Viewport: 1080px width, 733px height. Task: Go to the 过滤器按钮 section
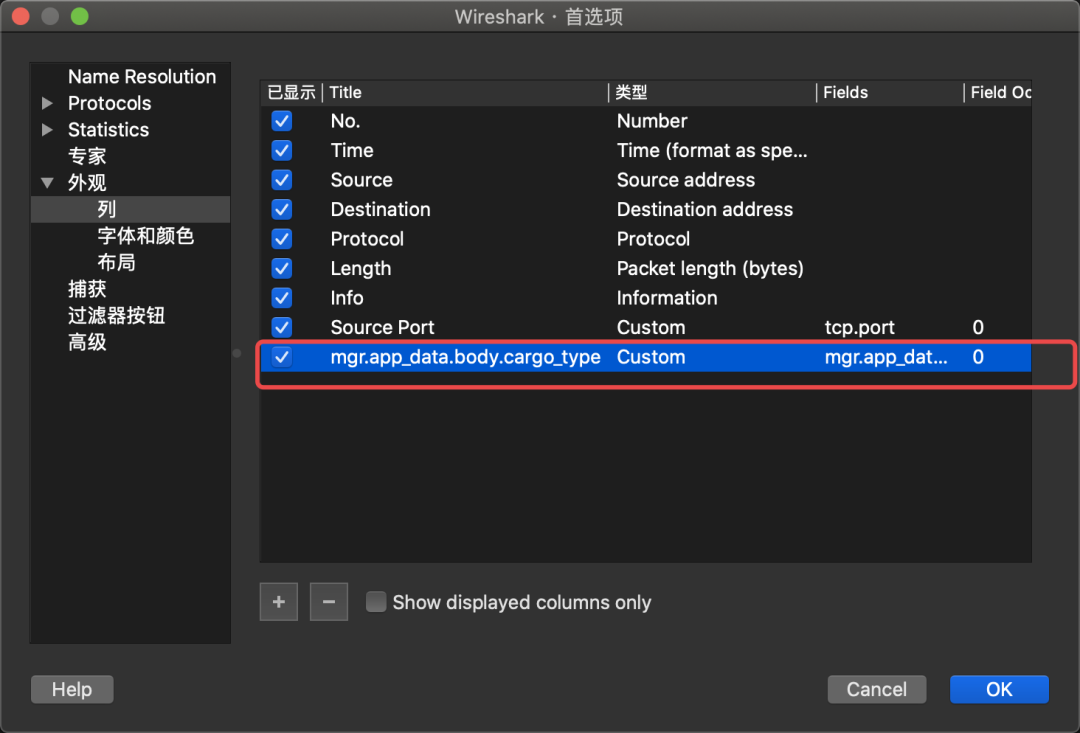(116, 316)
